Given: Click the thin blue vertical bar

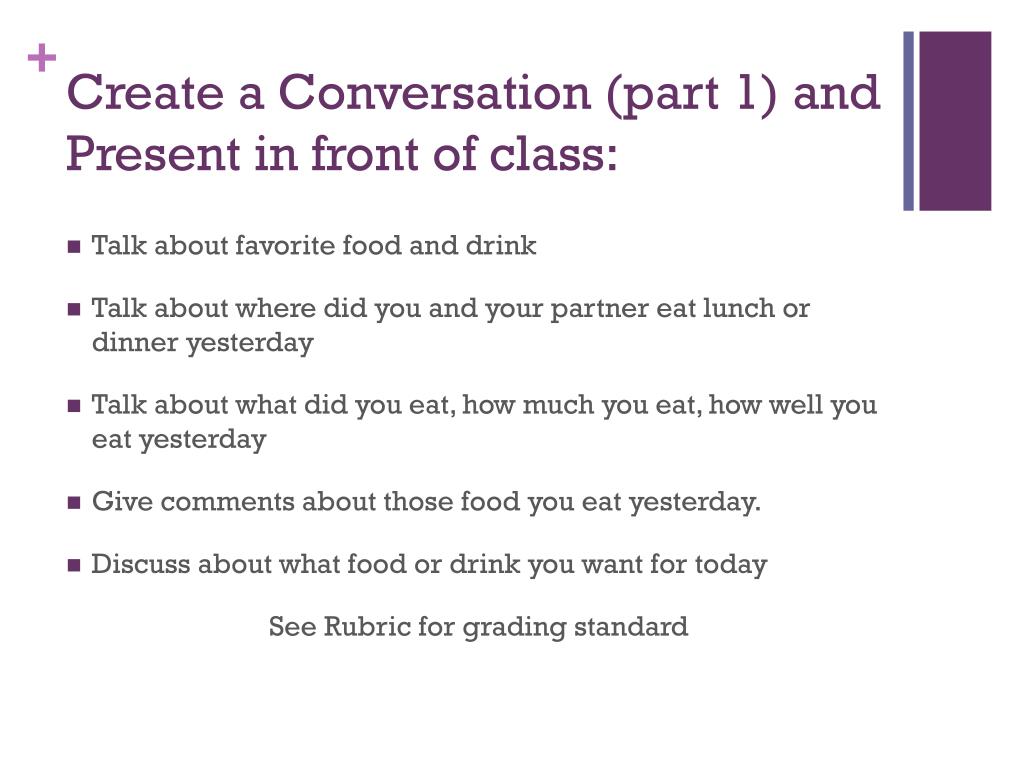Looking at the screenshot, I should pos(908,121).
